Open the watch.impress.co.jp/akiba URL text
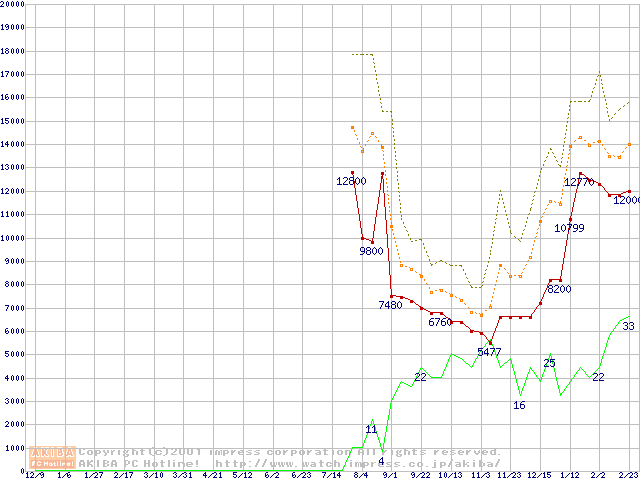 (358, 463)
